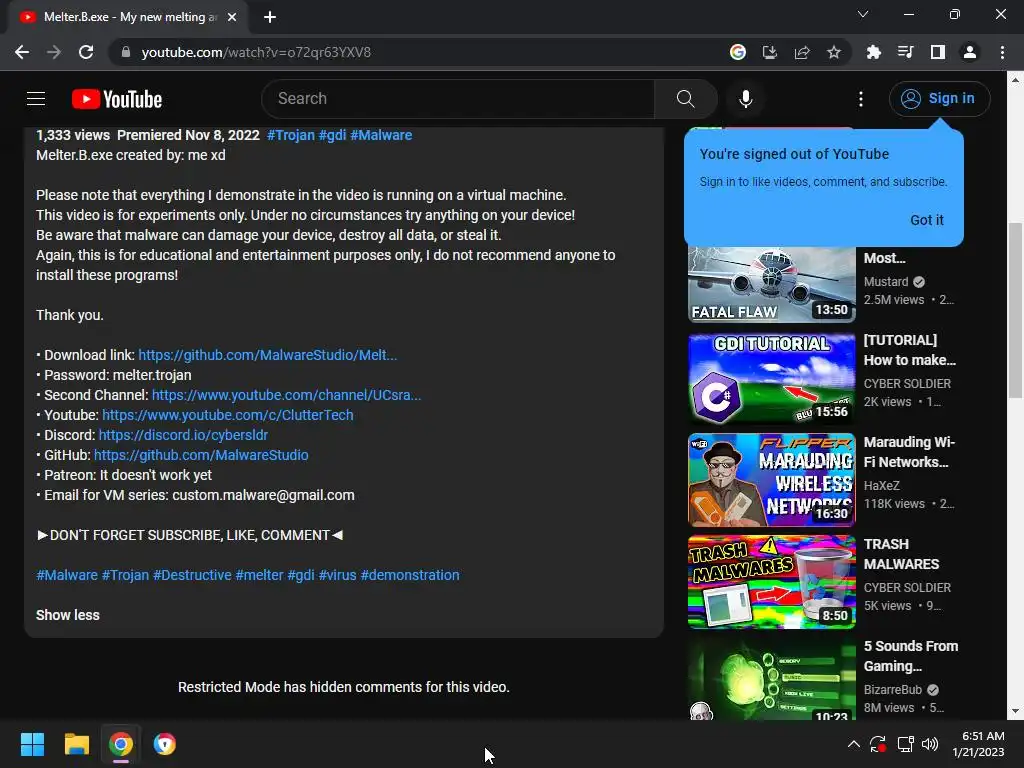
Task: Open the Windows Start menu
Action: [x=32, y=744]
